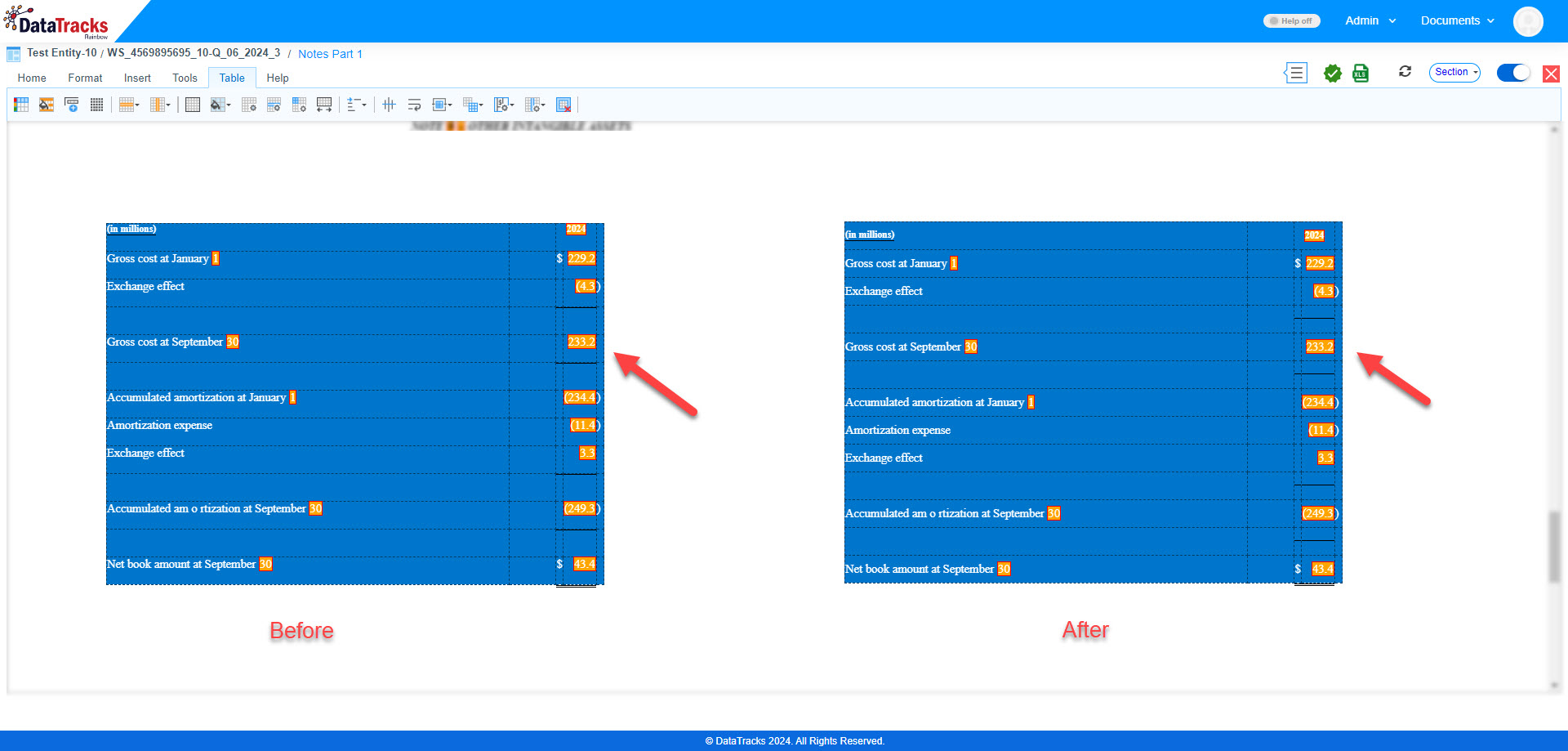Click the table properties gear icon

(x=249, y=105)
